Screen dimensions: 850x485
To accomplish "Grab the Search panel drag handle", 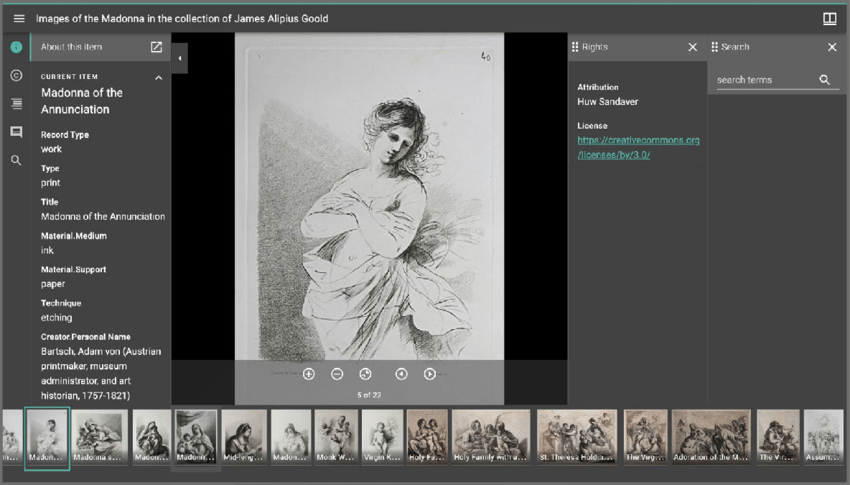I will pos(714,47).
